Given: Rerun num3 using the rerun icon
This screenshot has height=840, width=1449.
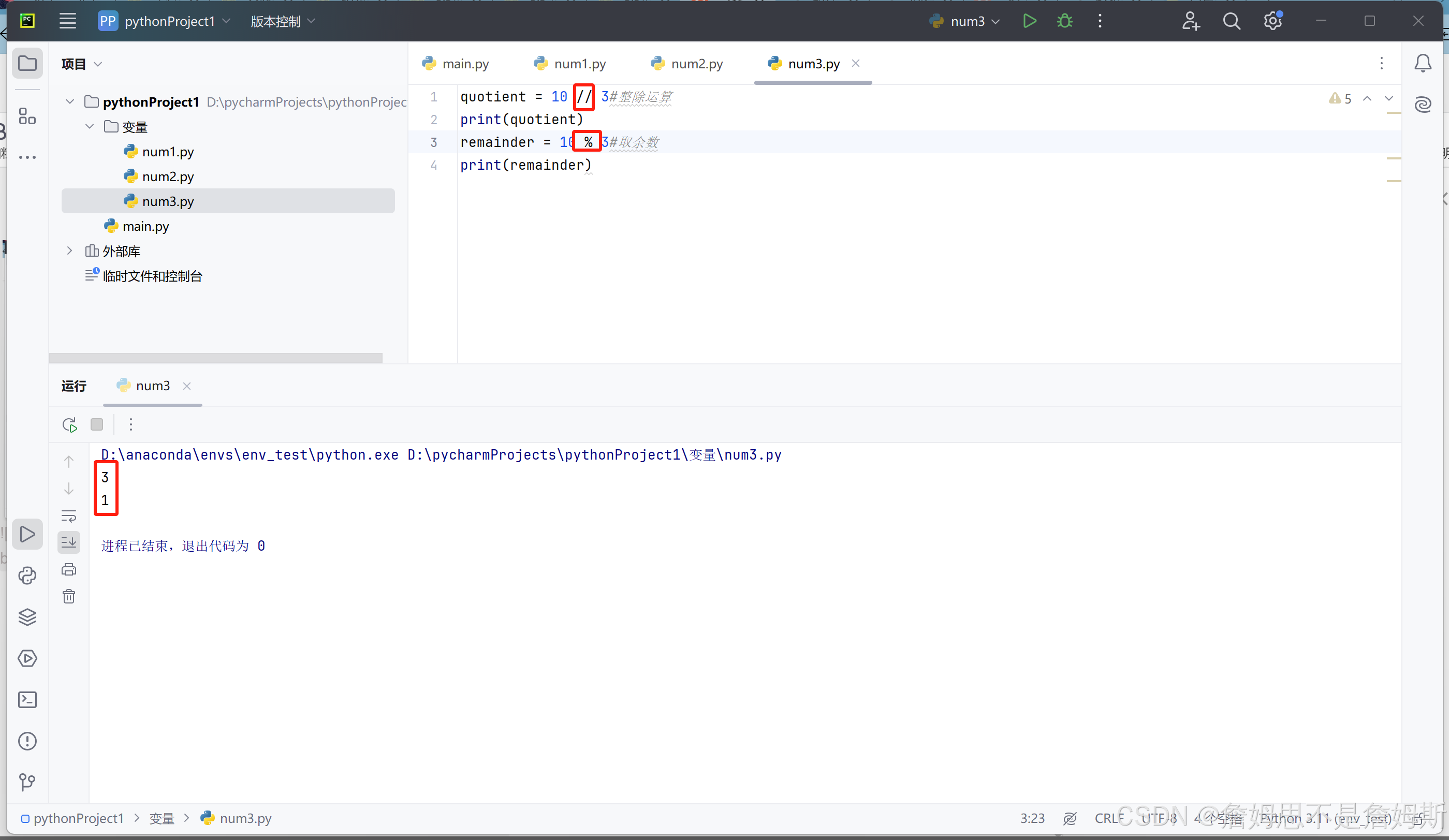Looking at the screenshot, I should click(69, 425).
